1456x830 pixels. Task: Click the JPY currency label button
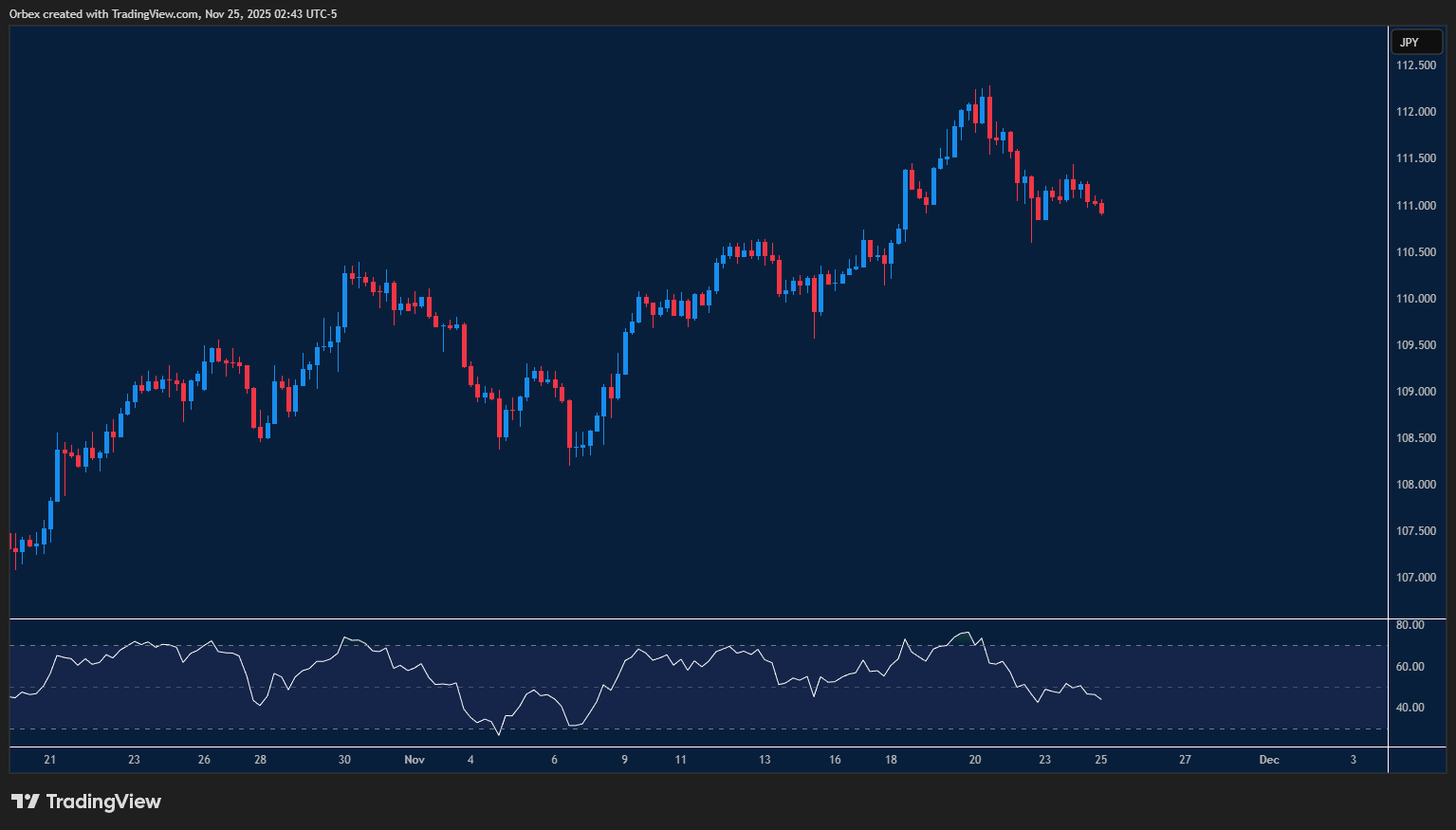(x=1410, y=43)
